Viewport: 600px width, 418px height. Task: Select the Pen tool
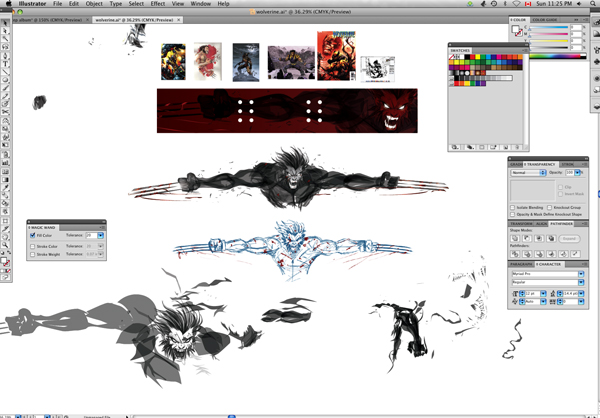click(5, 56)
